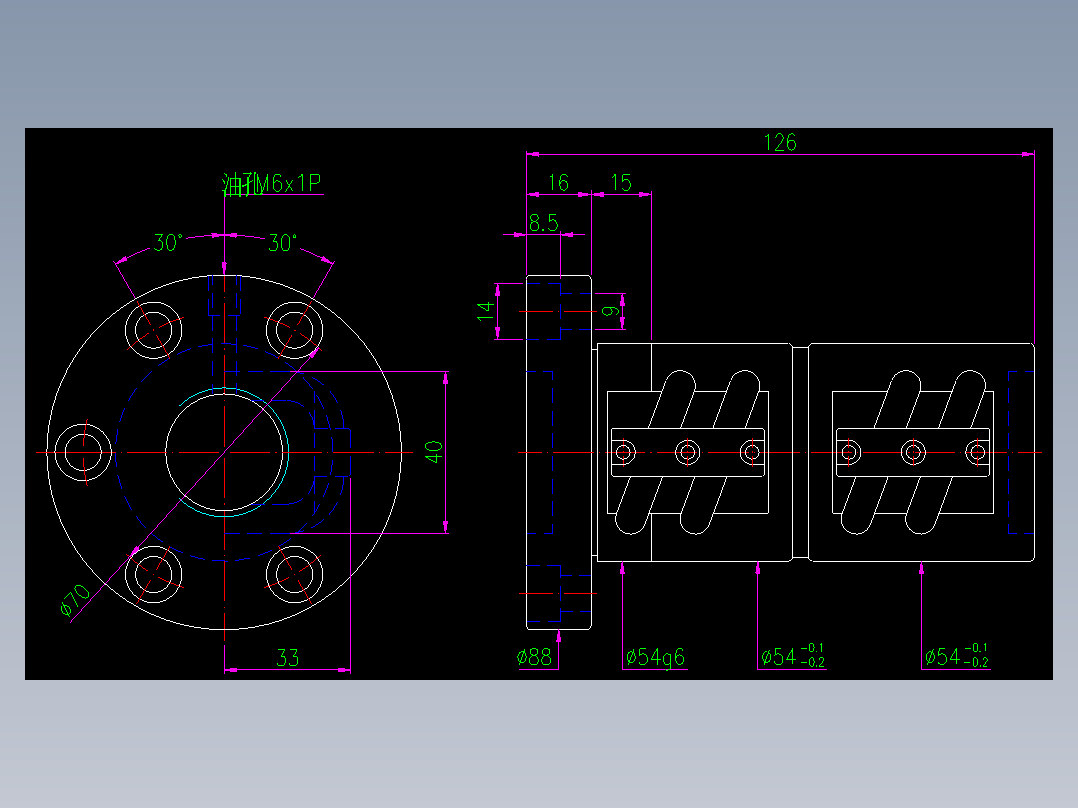Select the ø70 diameter label
This screenshot has height=808, width=1078.
(x=75, y=600)
